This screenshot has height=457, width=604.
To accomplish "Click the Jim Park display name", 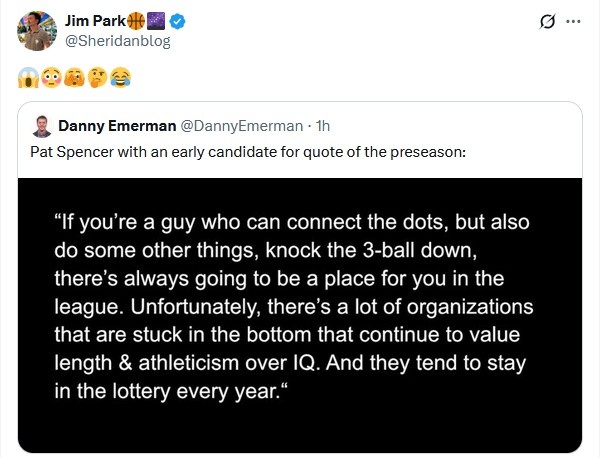I will [x=94, y=21].
